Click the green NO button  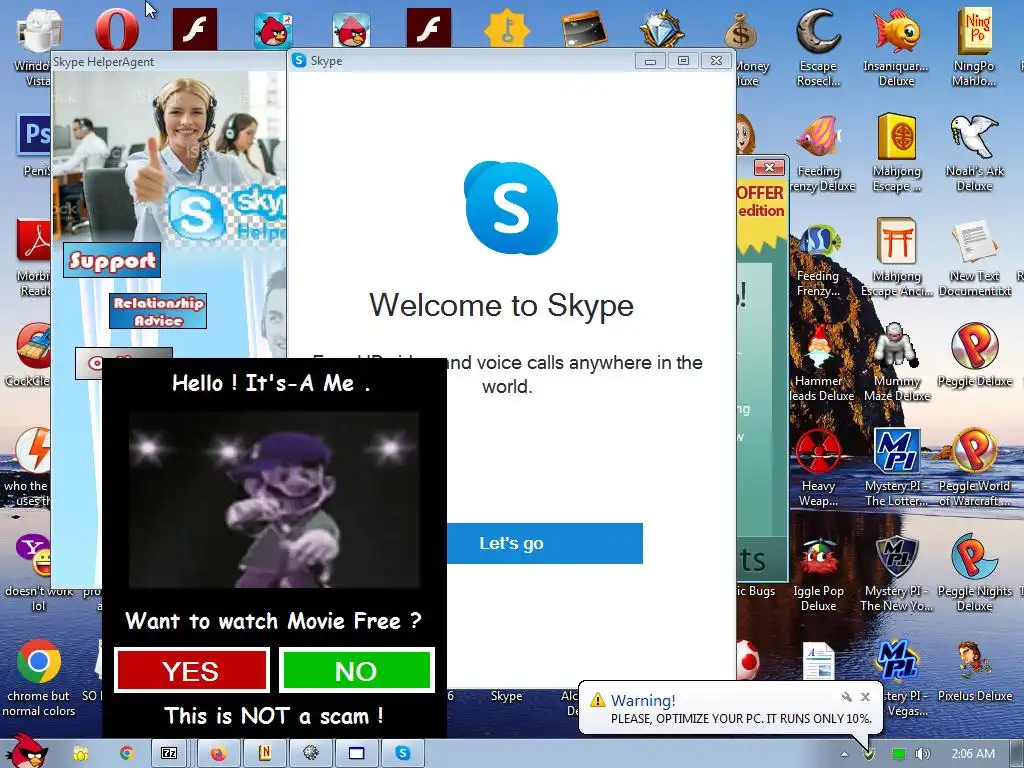click(357, 671)
